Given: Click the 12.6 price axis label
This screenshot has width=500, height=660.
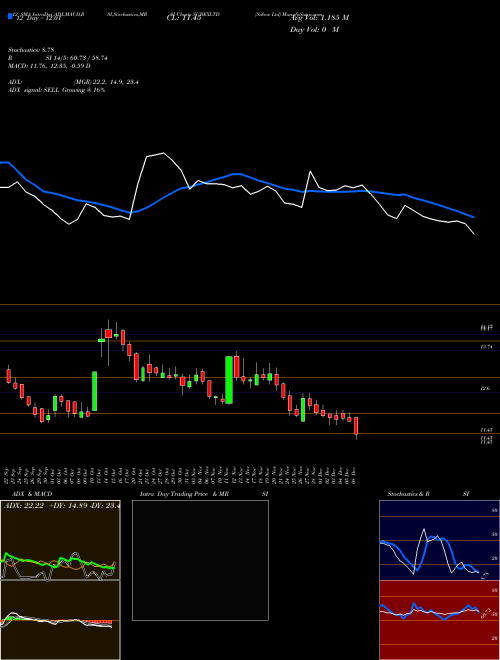Looking at the screenshot, I should (486, 389).
